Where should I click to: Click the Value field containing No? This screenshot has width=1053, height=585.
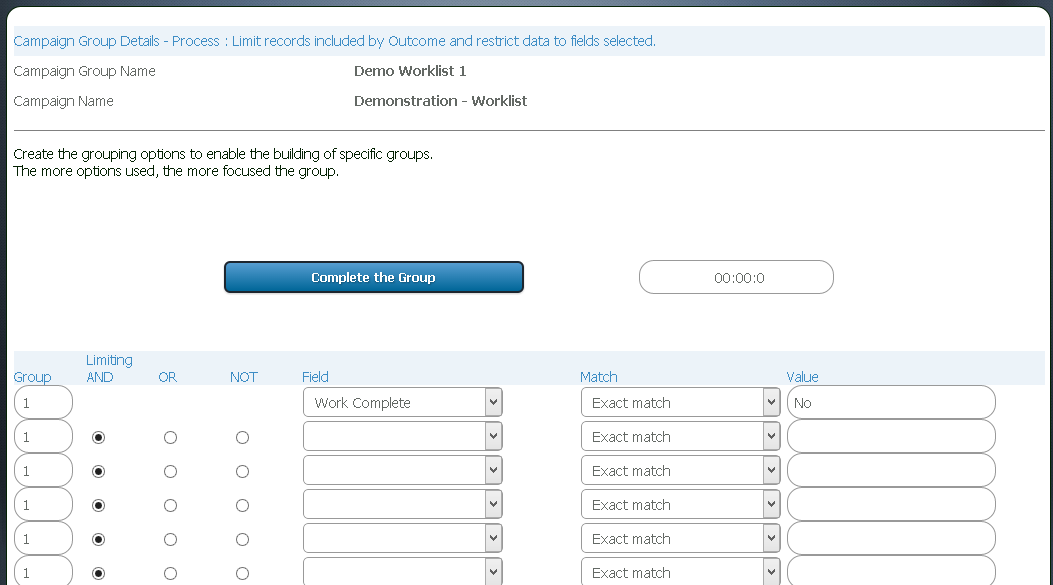tap(890, 402)
